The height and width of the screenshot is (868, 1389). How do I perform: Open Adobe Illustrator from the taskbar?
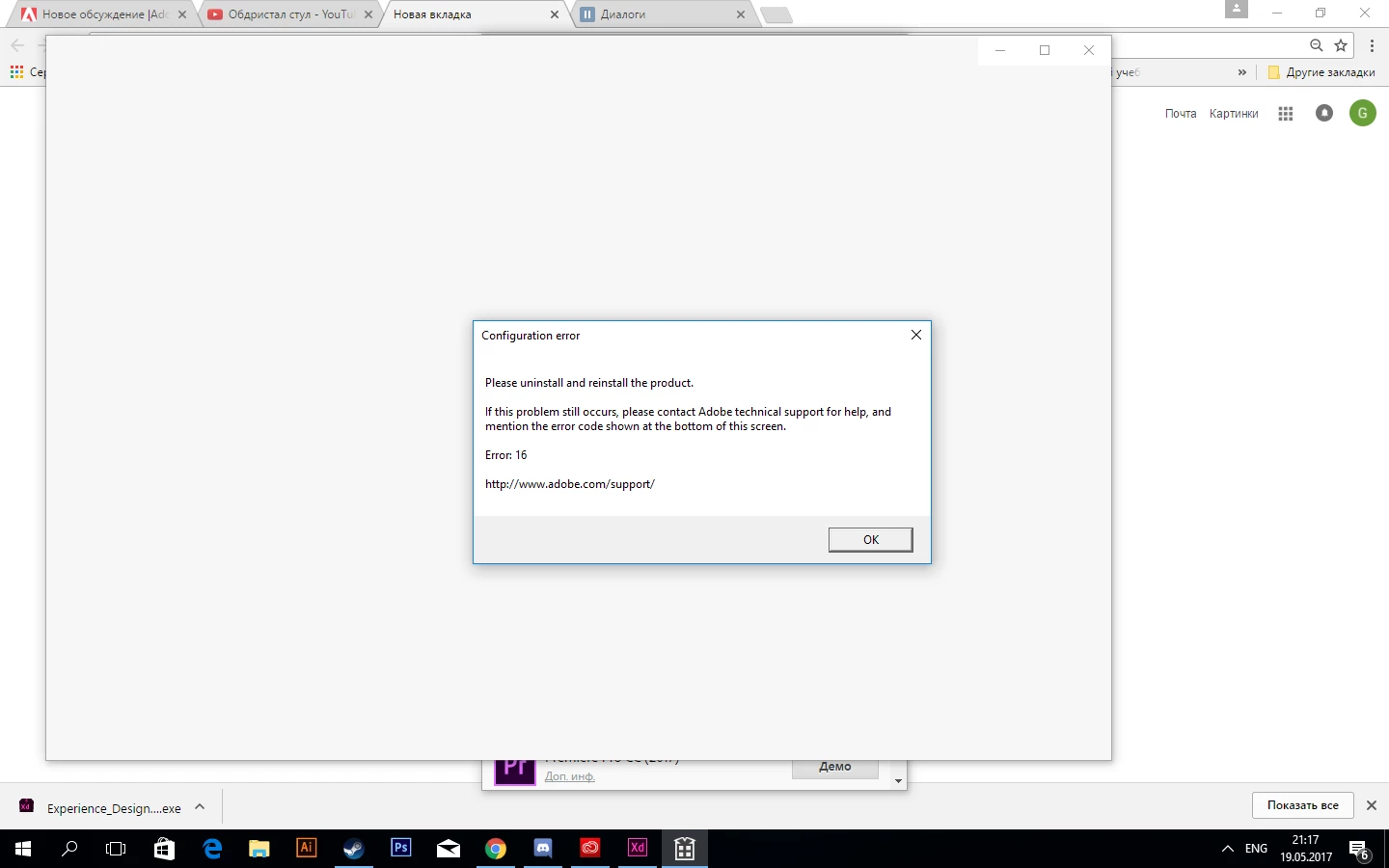click(307, 849)
